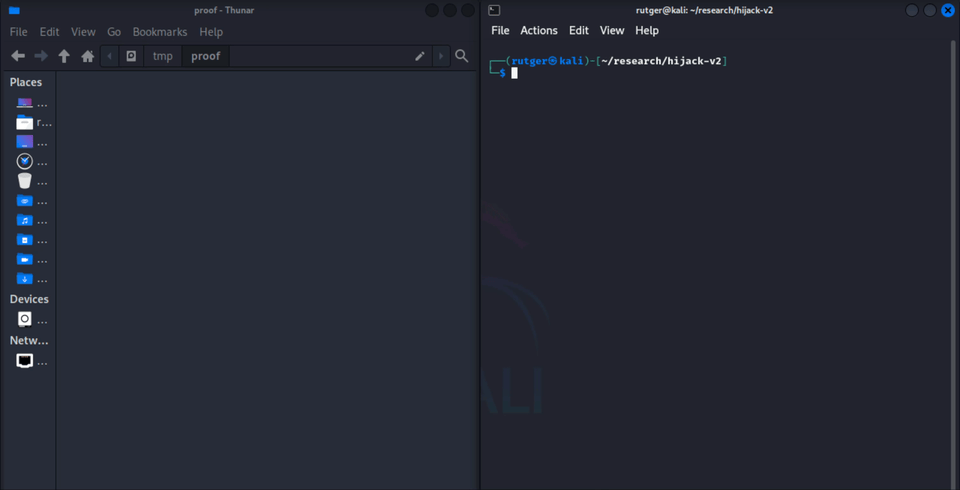The image size is (960, 490).
Task: Open the Pictures folder in Places
Action: click(32, 240)
